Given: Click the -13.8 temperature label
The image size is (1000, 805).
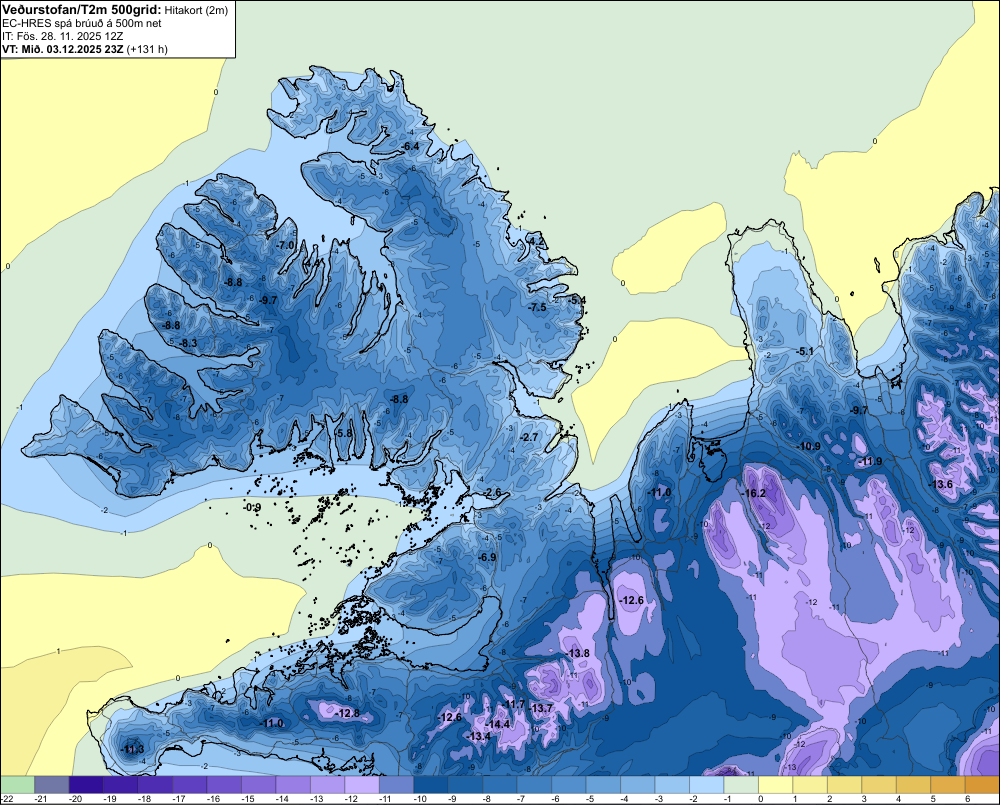Looking at the screenshot, I should click(578, 653).
